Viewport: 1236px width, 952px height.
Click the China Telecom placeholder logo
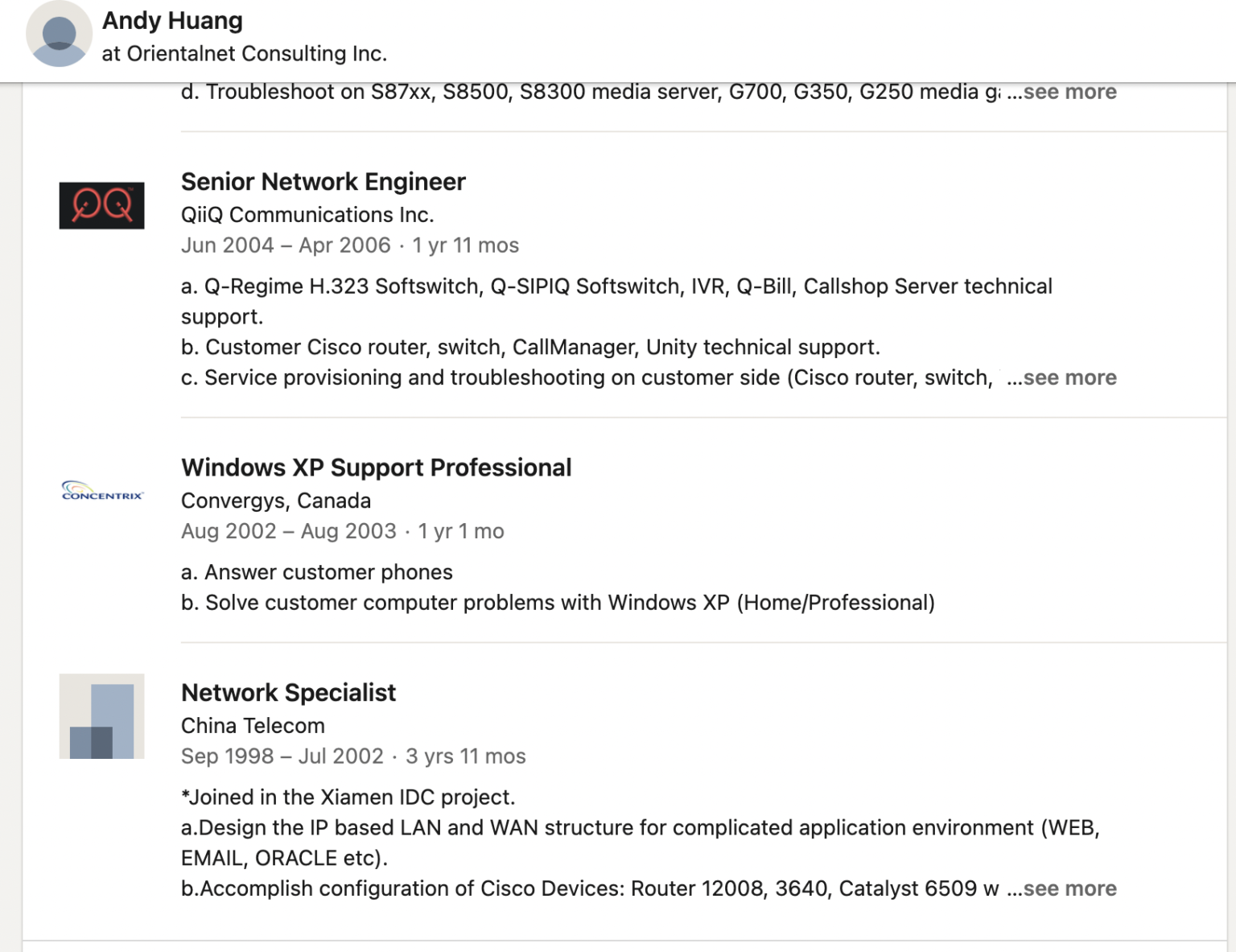[101, 716]
